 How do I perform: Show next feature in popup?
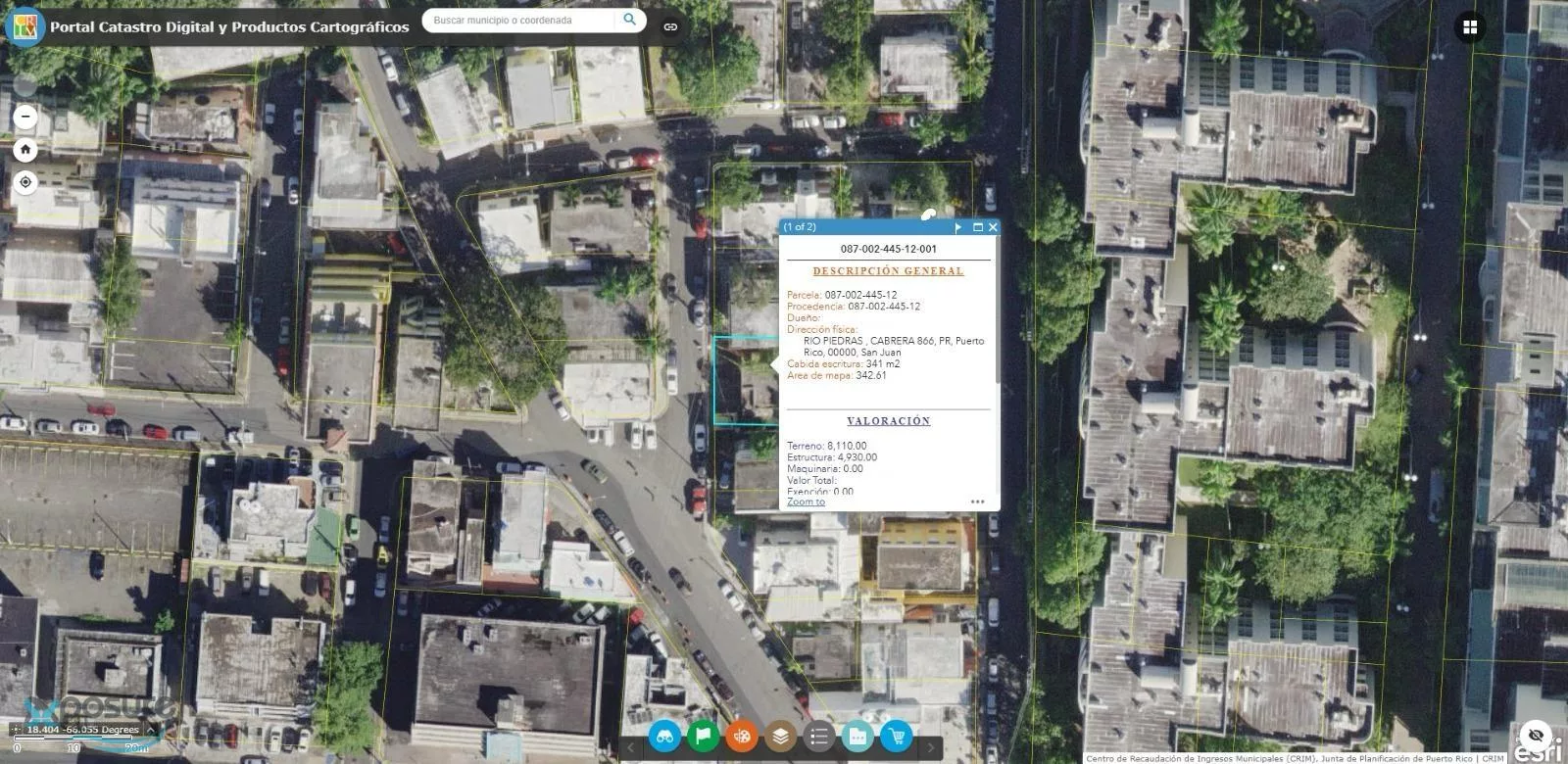point(958,227)
